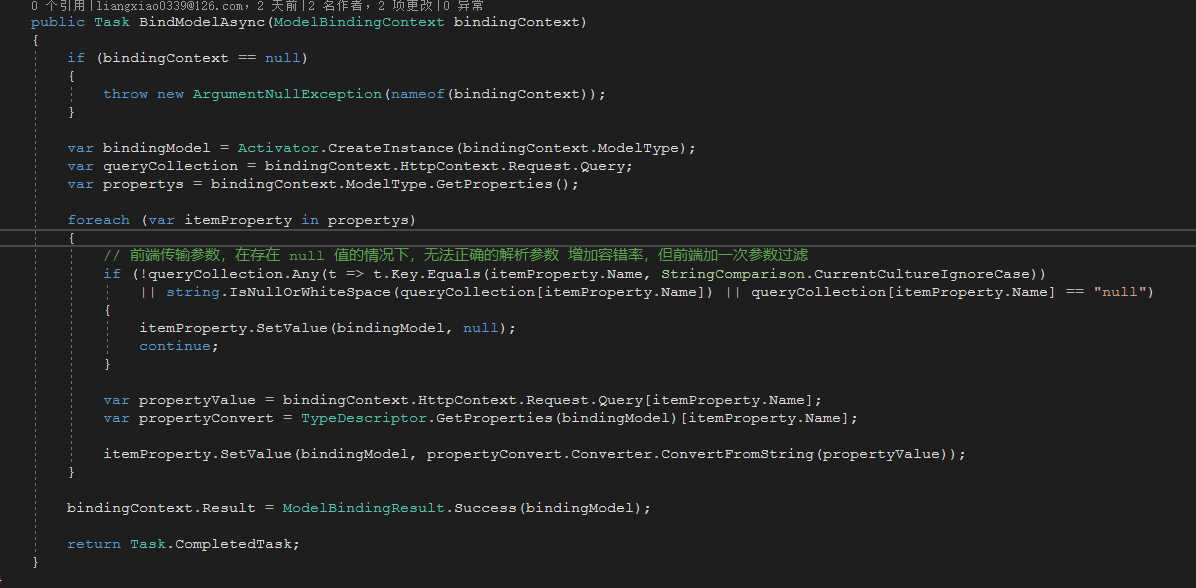Click the throw keyword

click(125, 94)
